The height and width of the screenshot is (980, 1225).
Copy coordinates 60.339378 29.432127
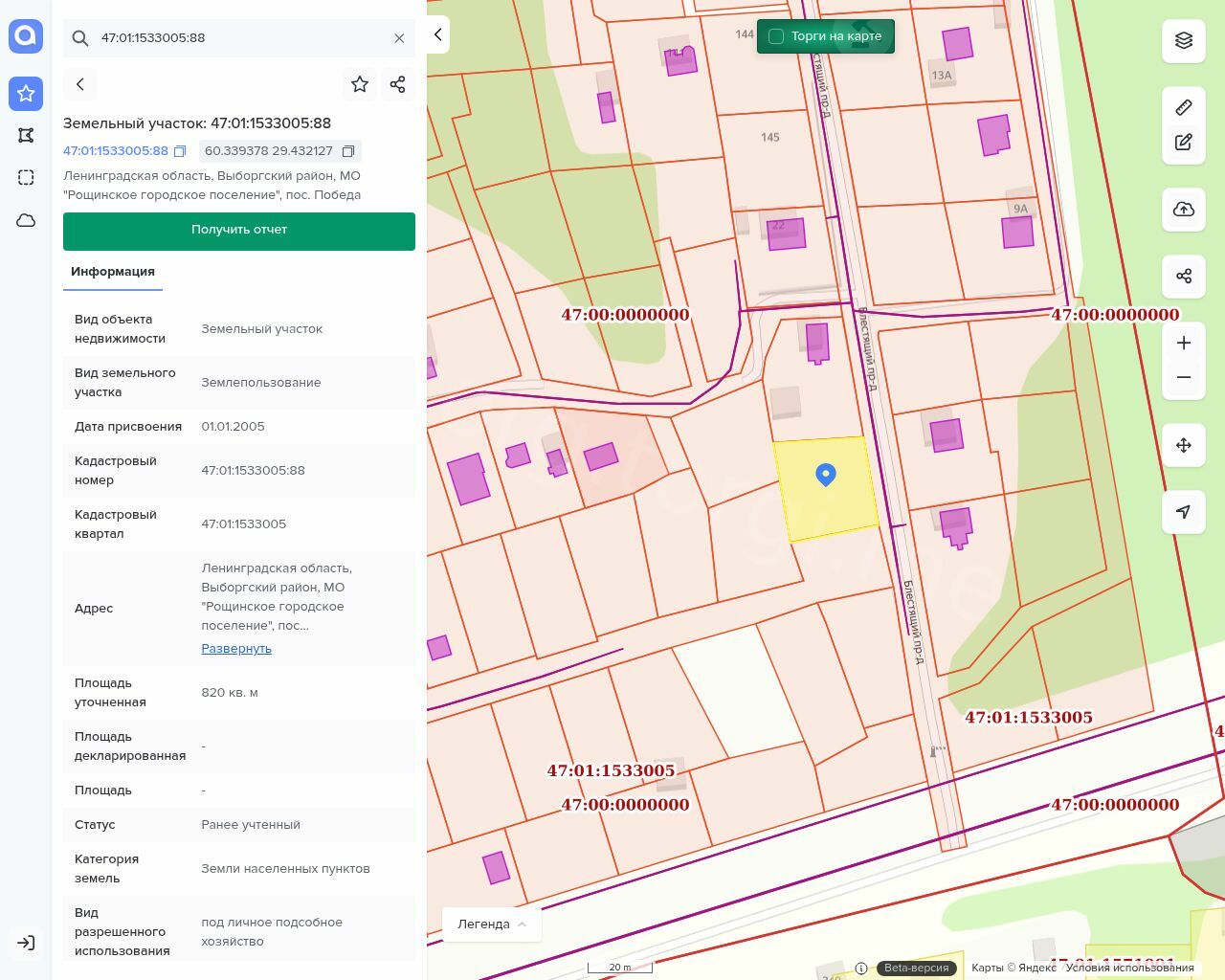348,151
